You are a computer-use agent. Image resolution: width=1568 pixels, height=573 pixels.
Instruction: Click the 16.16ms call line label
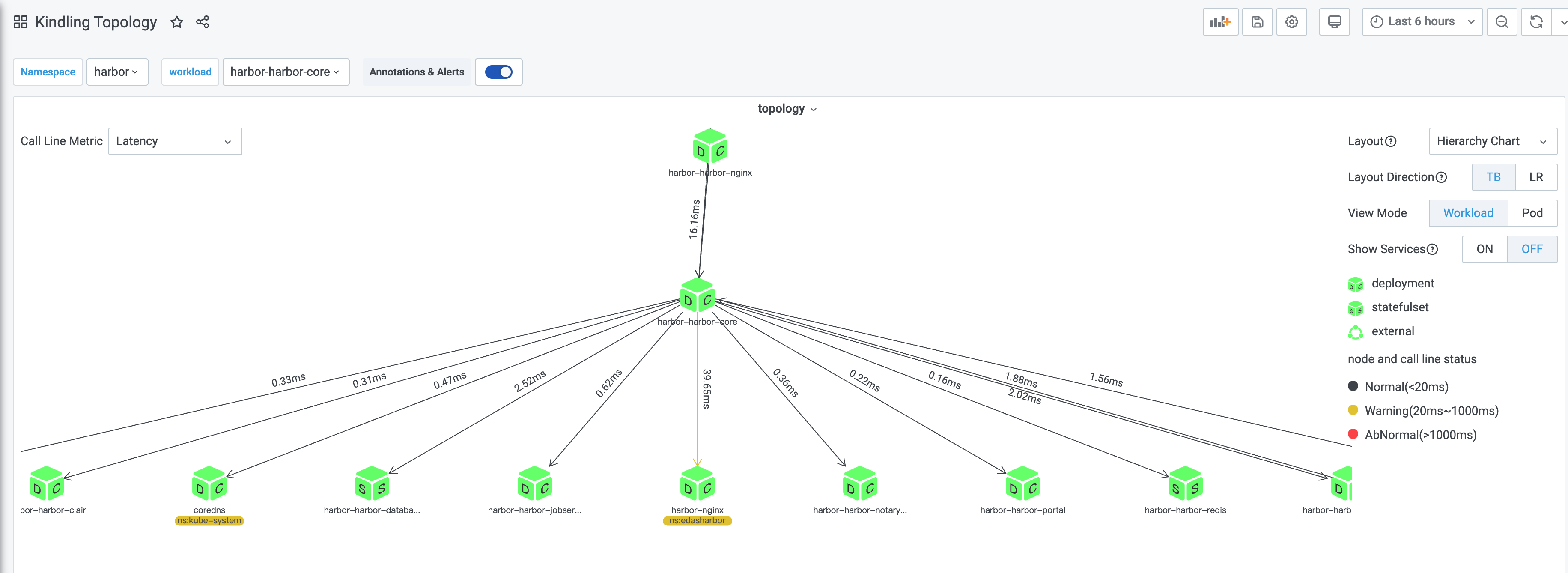click(x=694, y=219)
